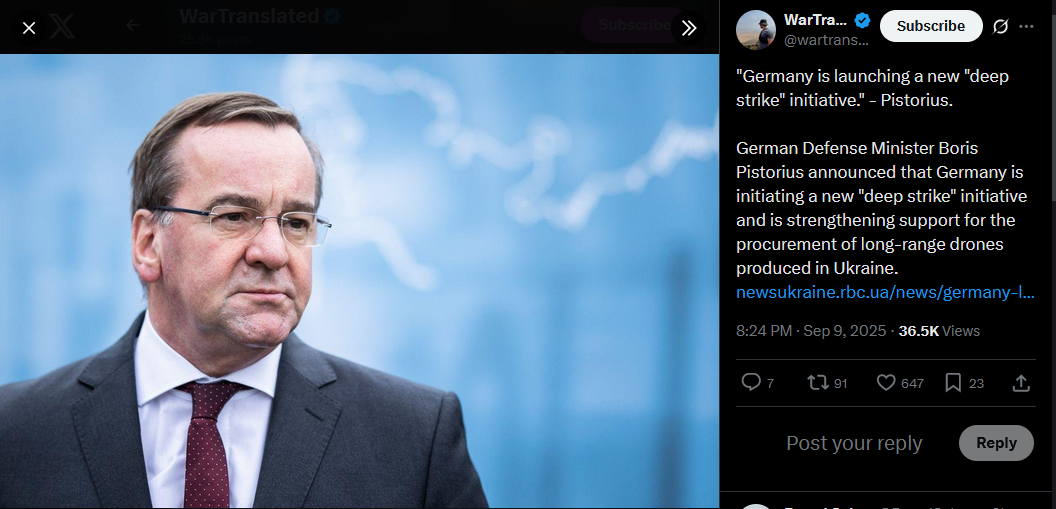Close the image viewer with X icon
Viewport: 1056px width, 509px height.
[x=29, y=28]
